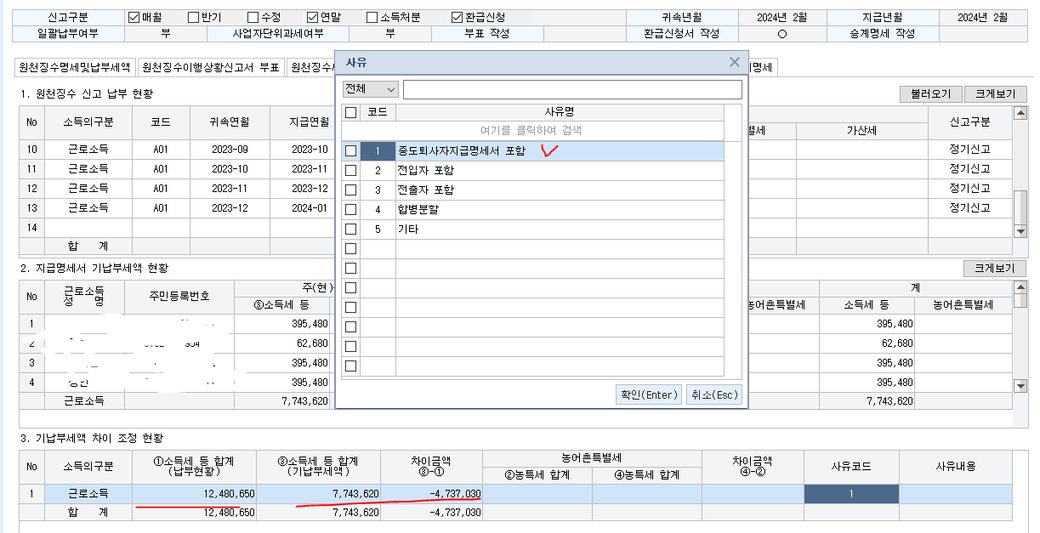Toggle select-all checkbox in 사유 header
The image size is (1040, 533).
pos(350,112)
